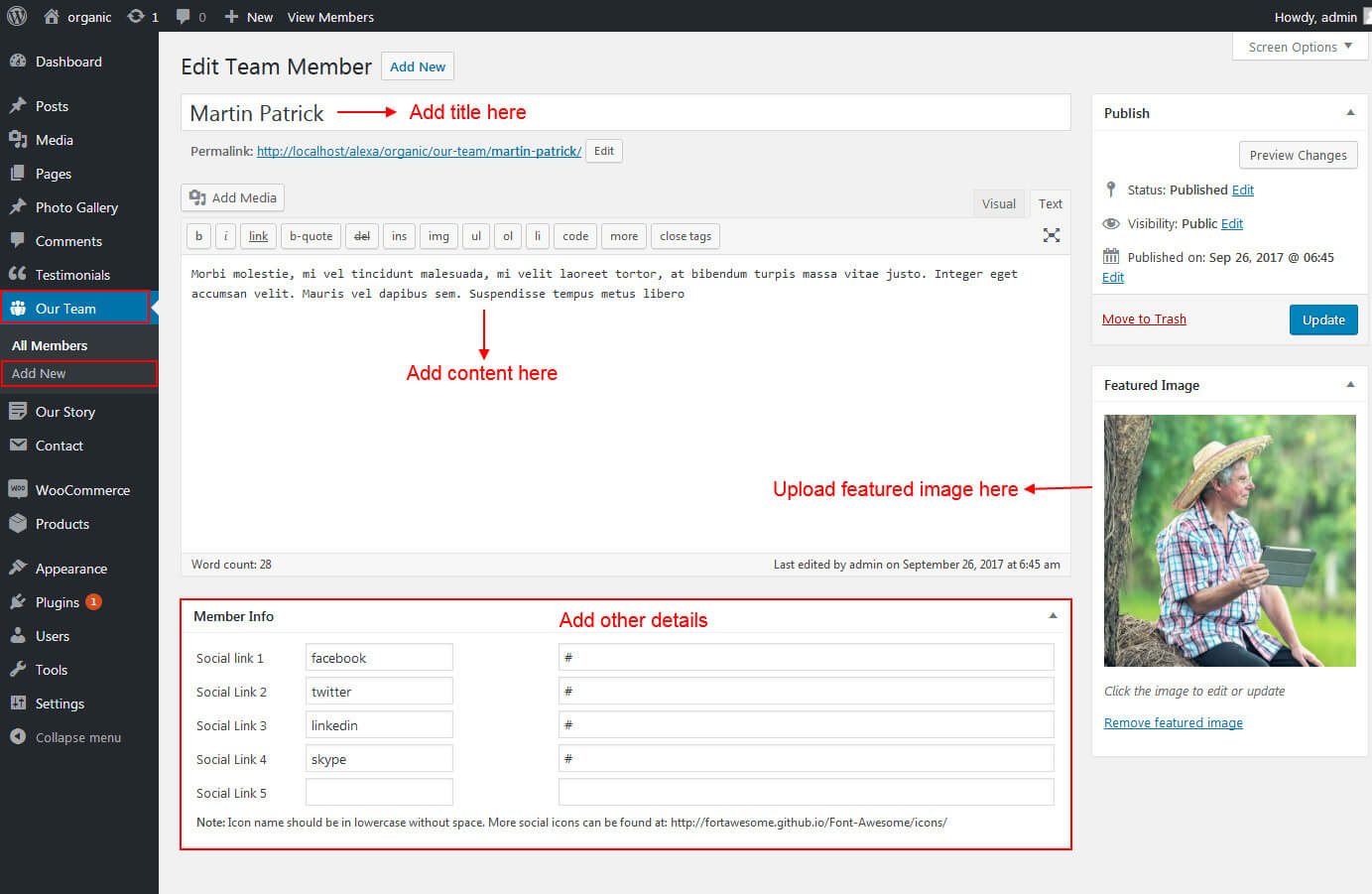Click the ol quicktag button
The image size is (1372, 894).
(508, 236)
